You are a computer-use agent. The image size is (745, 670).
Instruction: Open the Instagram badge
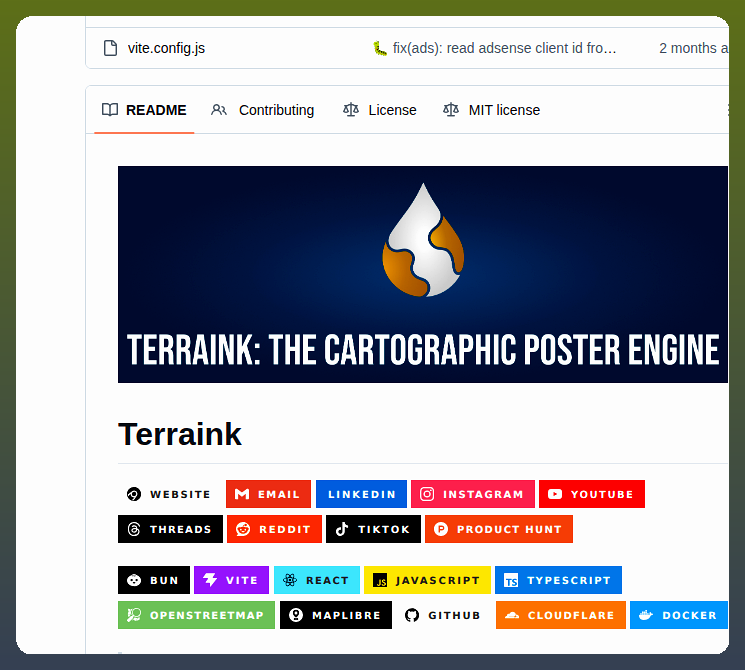click(473, 494)
